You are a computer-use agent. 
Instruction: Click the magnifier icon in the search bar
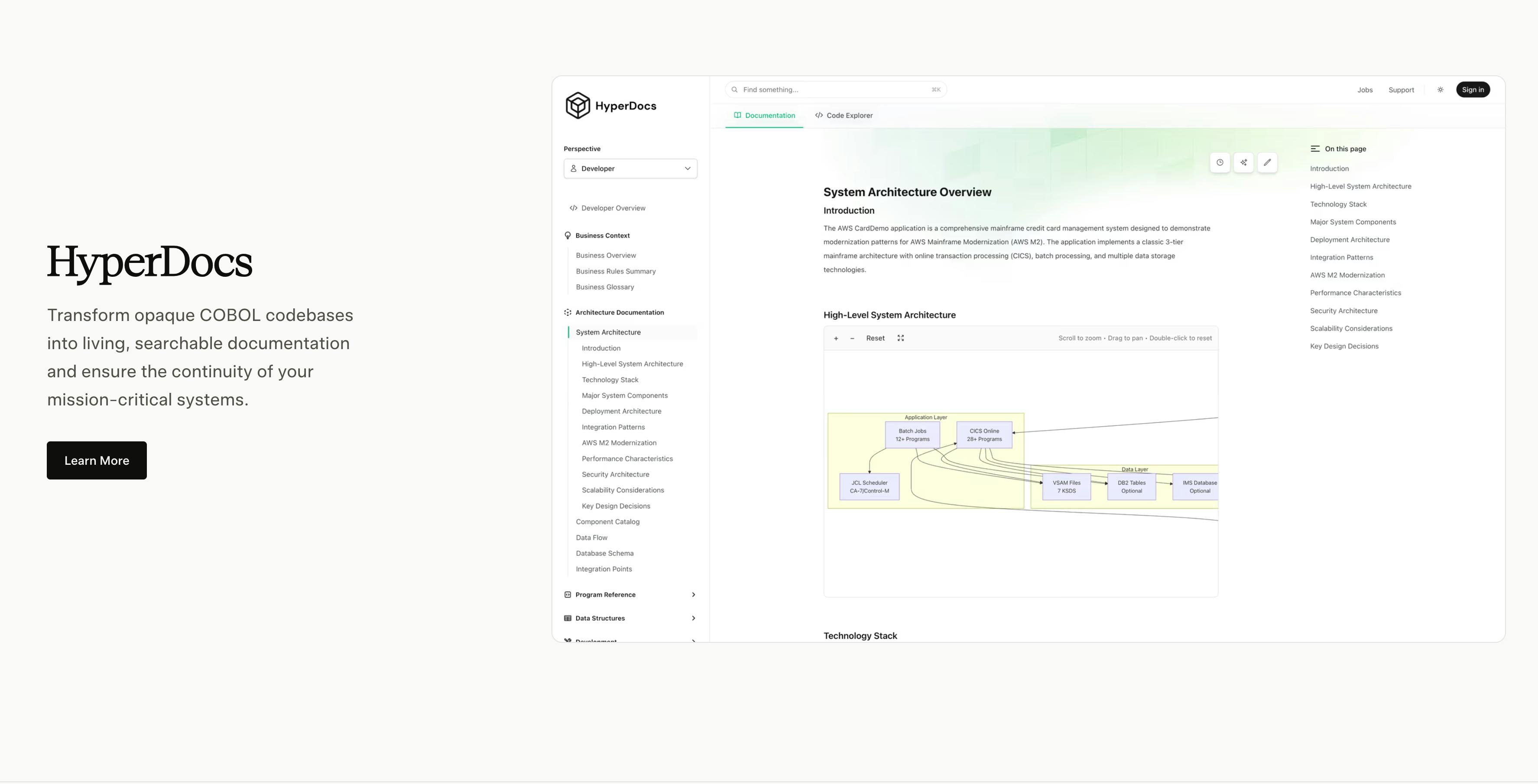734,90
